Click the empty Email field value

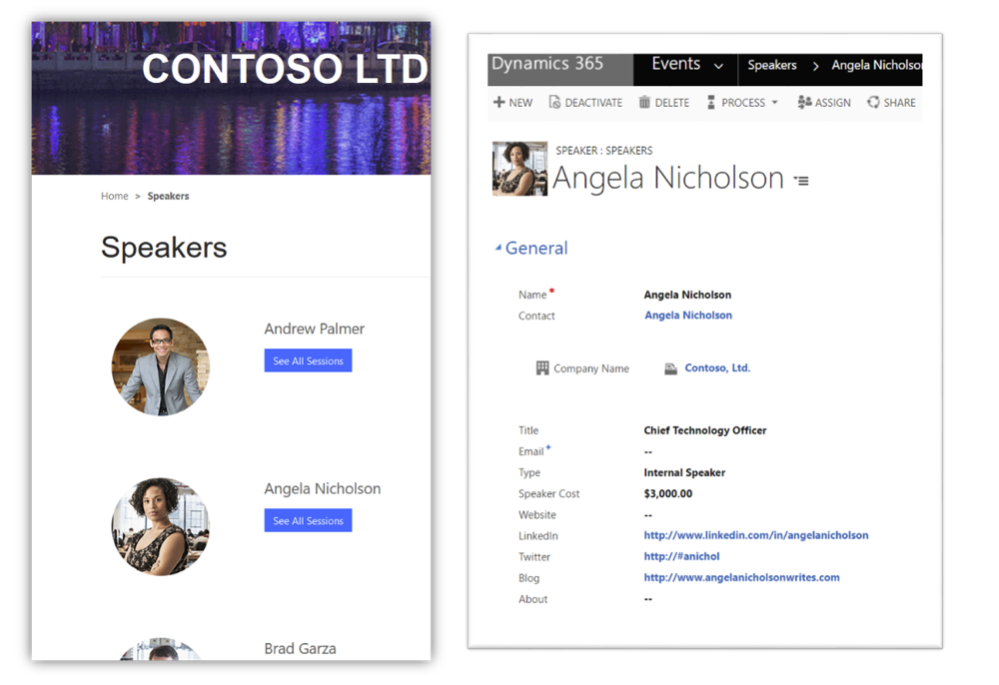[x=648, y=452]
